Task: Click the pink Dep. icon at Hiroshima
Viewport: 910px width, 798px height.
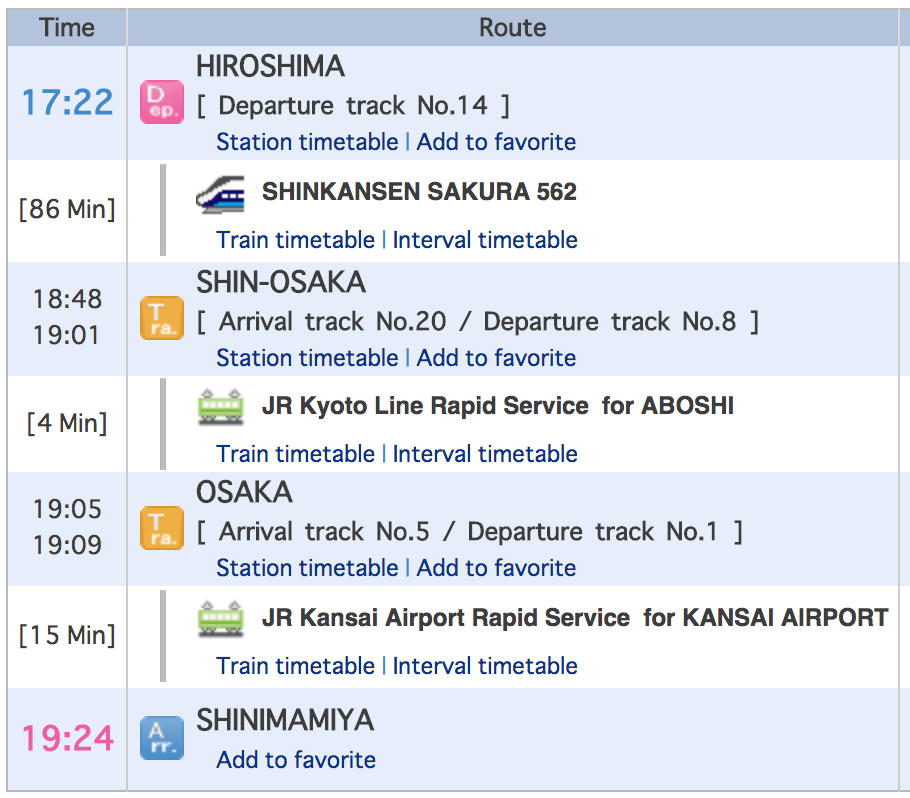Action: (x=162, y=102)
